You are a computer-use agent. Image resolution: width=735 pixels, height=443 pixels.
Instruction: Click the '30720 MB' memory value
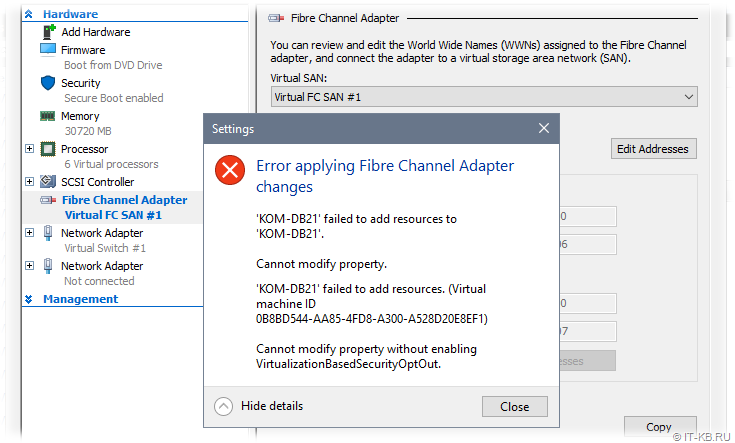[88, 131]
